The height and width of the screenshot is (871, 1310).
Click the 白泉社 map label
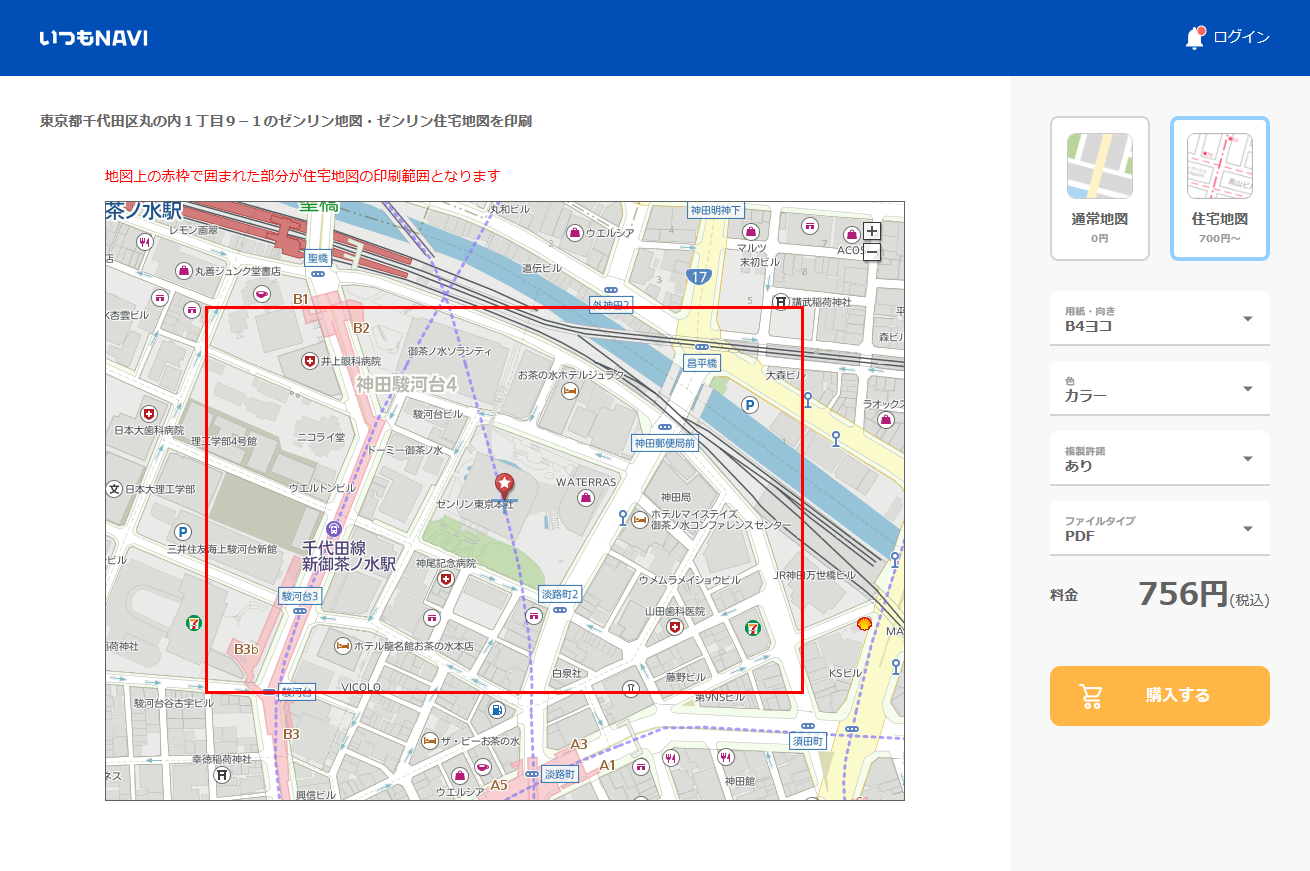566,674
